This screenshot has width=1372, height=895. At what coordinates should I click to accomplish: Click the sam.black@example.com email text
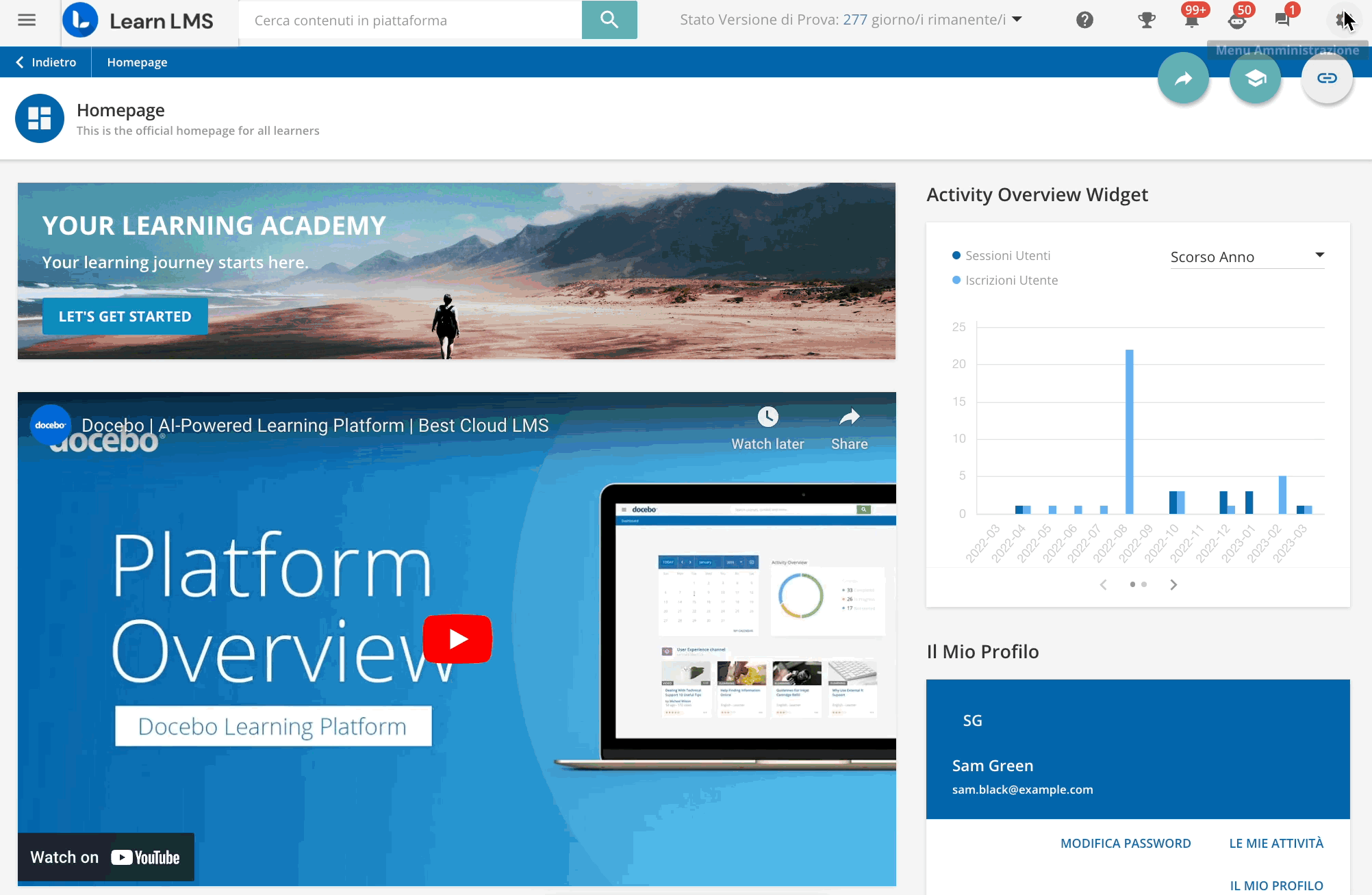tap(1022, 790)
